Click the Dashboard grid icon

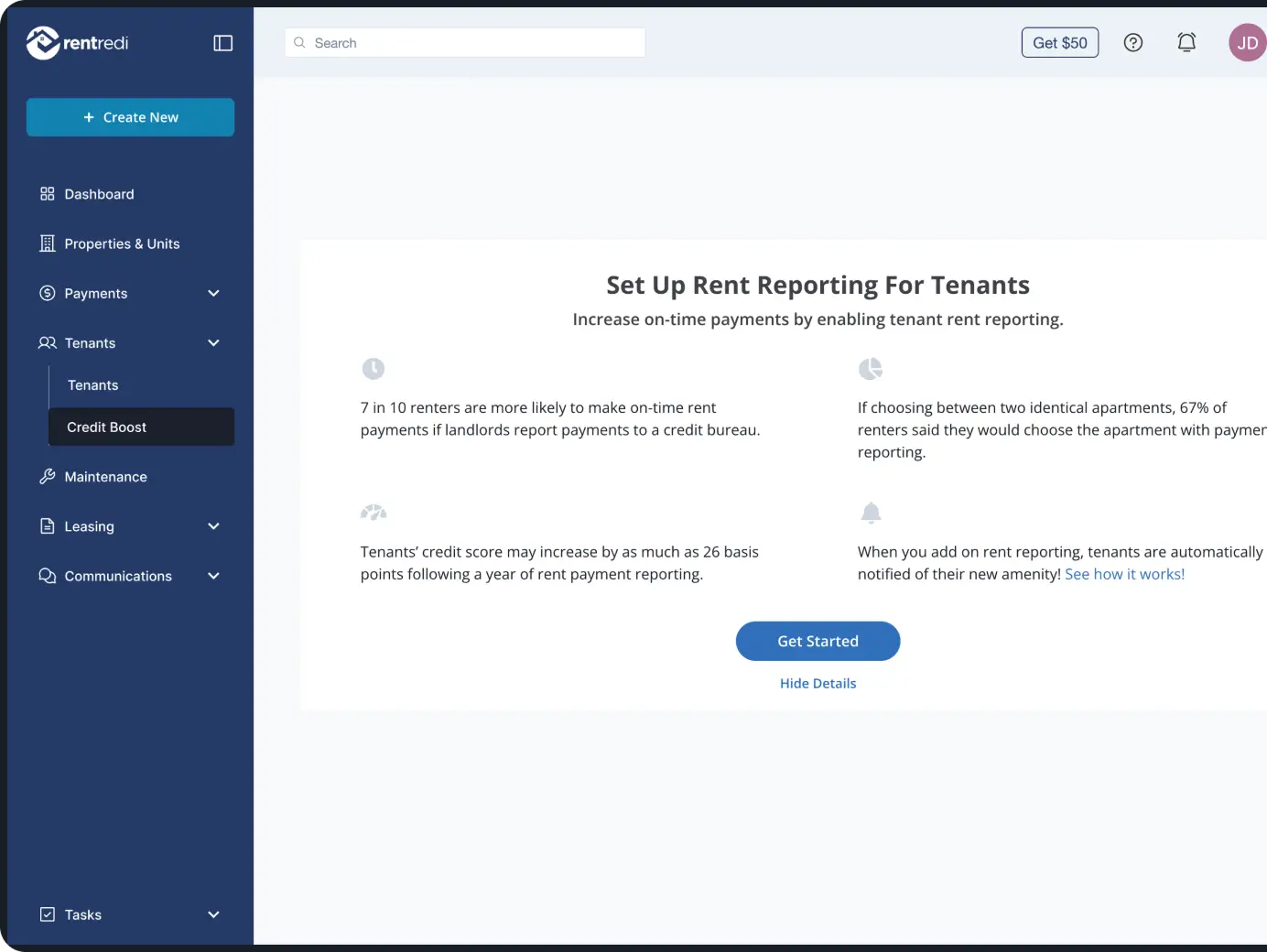[x=48, y=194]
